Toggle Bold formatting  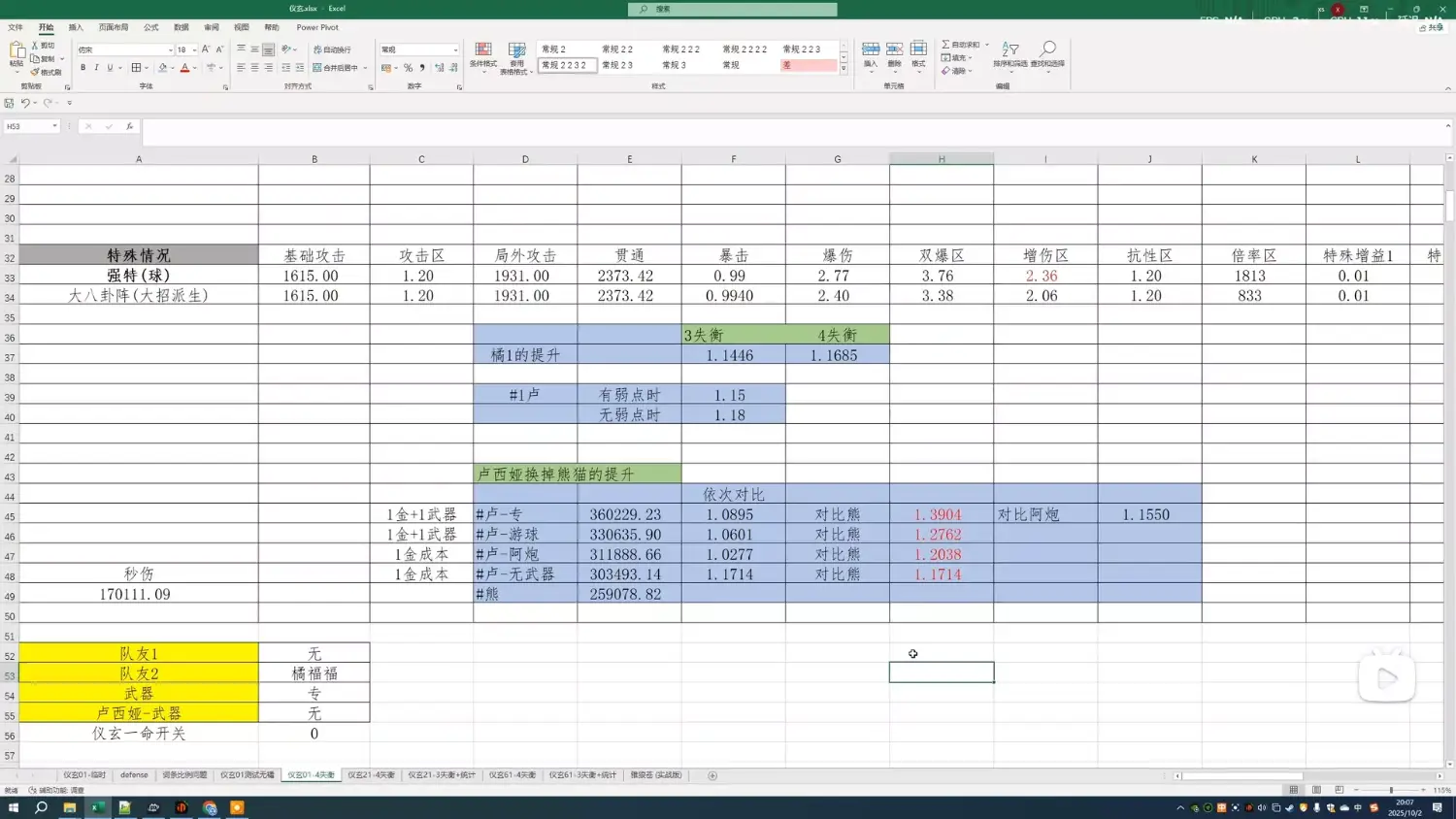point(83,68)
